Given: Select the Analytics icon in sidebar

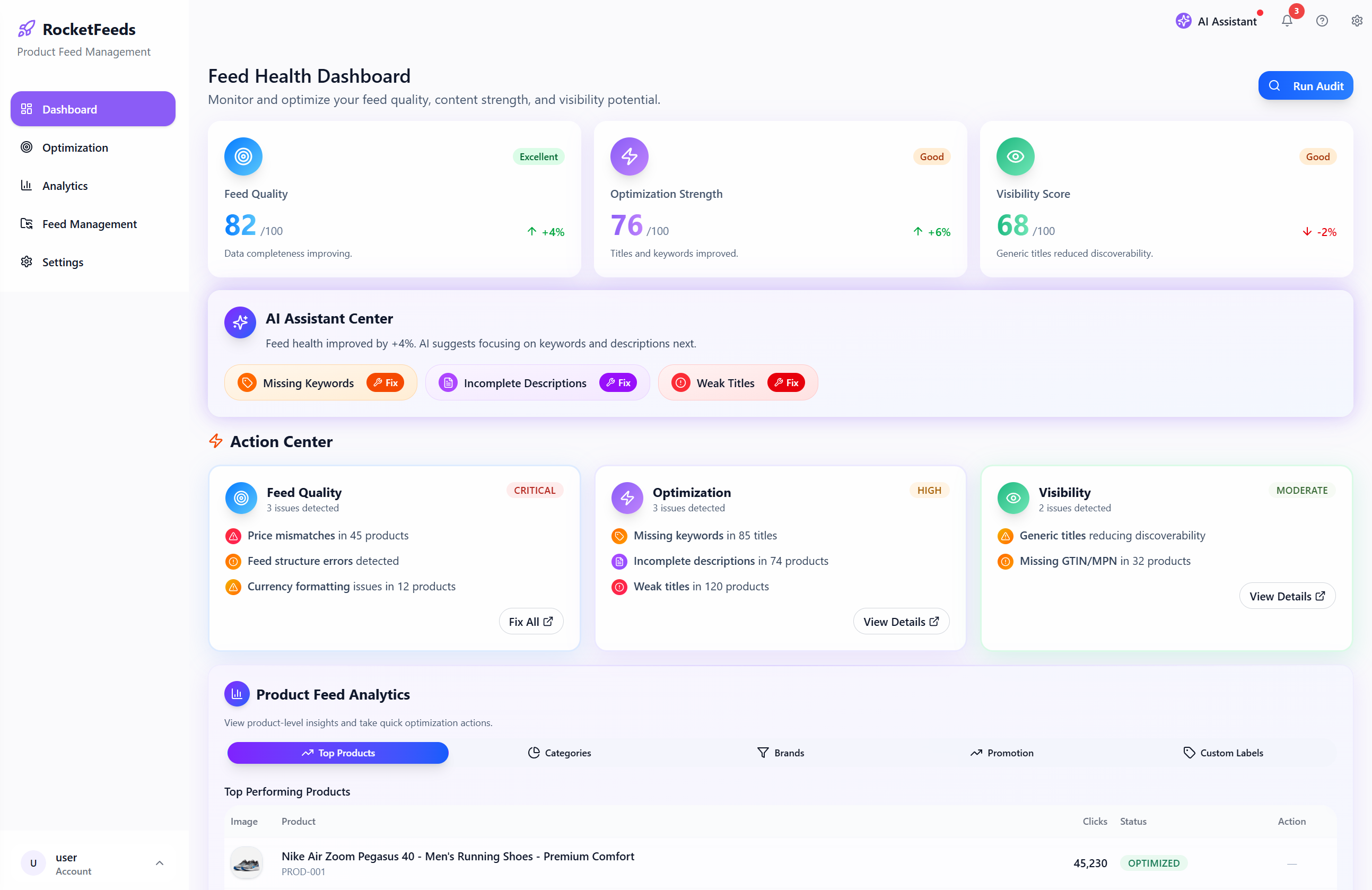Looking at the screenshot, I should point(27,186).
